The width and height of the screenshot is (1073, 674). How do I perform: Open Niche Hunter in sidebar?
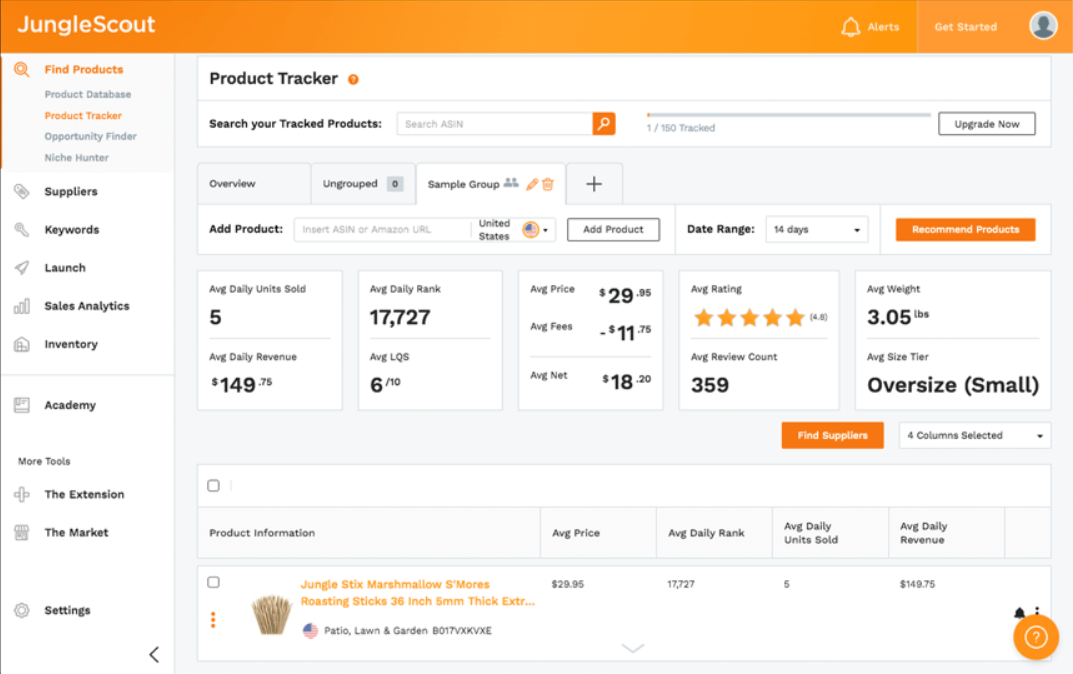[x=77, y=157]
